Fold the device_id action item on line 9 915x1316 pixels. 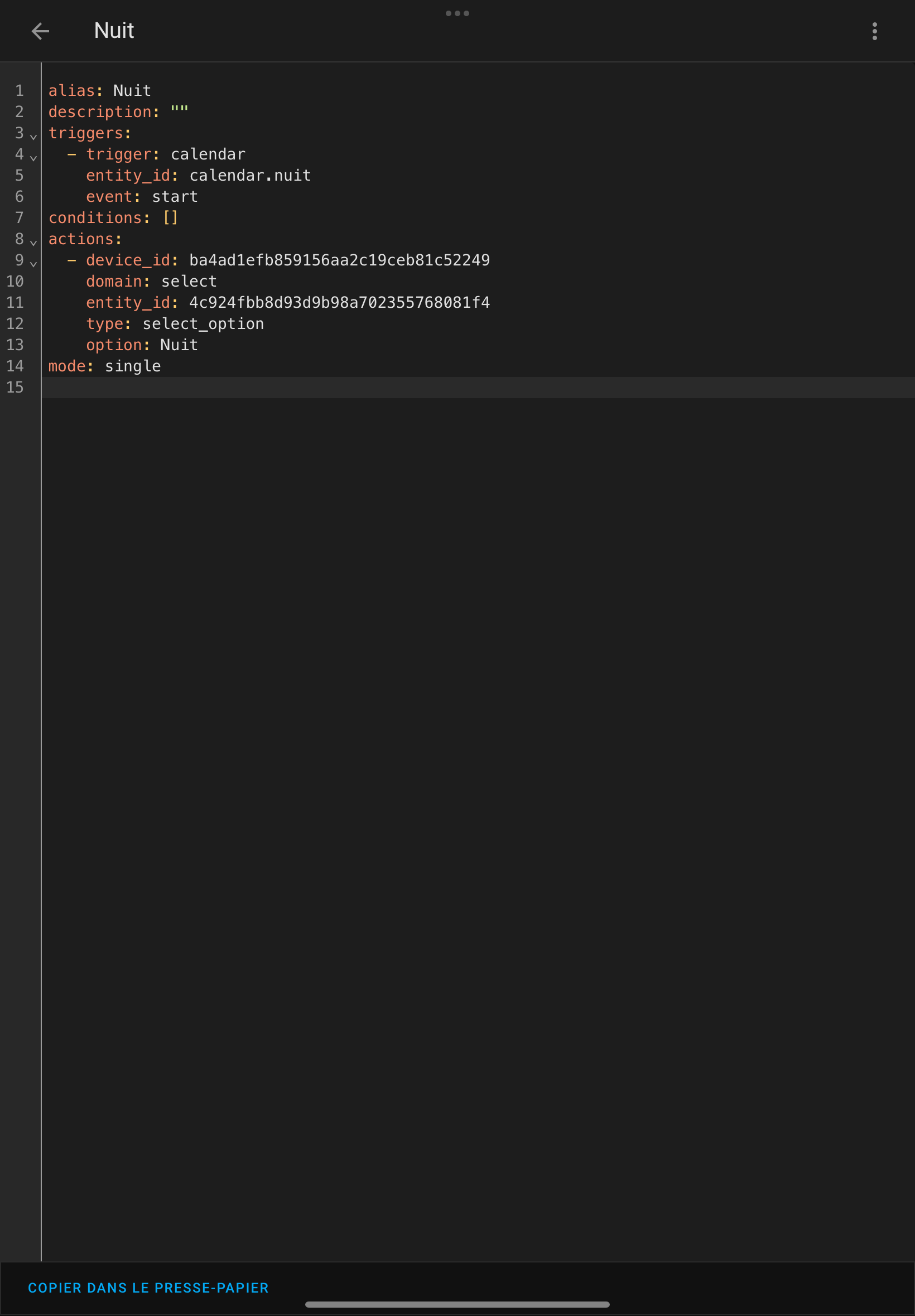[33, 264]
